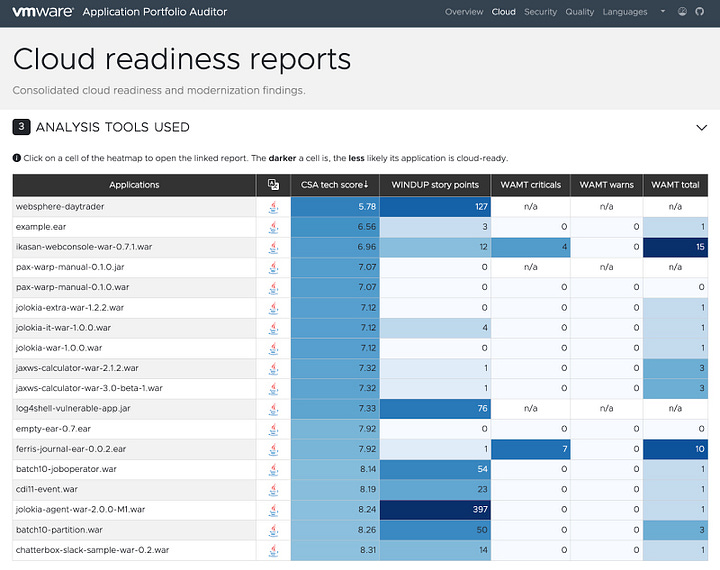Click the tools count badge 3
Screen dimensions: 720x570
coord(22,127)
